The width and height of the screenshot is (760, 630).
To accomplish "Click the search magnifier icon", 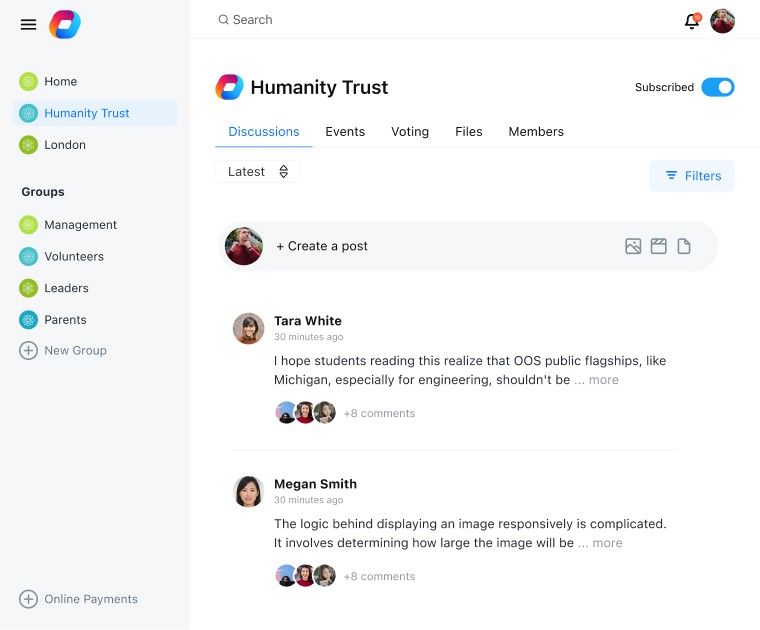I will coord(223,19).
